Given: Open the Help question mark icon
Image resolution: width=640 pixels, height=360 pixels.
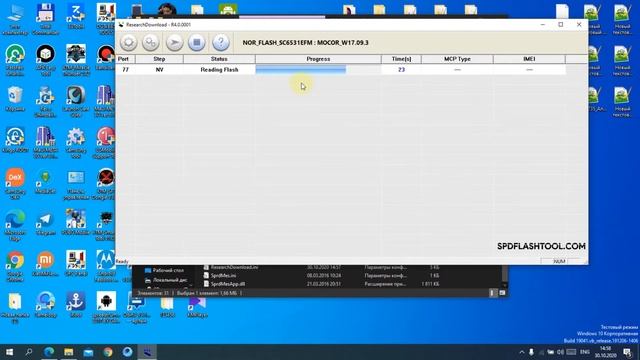Looking at the screenshot, I should [x=221, y=42].
